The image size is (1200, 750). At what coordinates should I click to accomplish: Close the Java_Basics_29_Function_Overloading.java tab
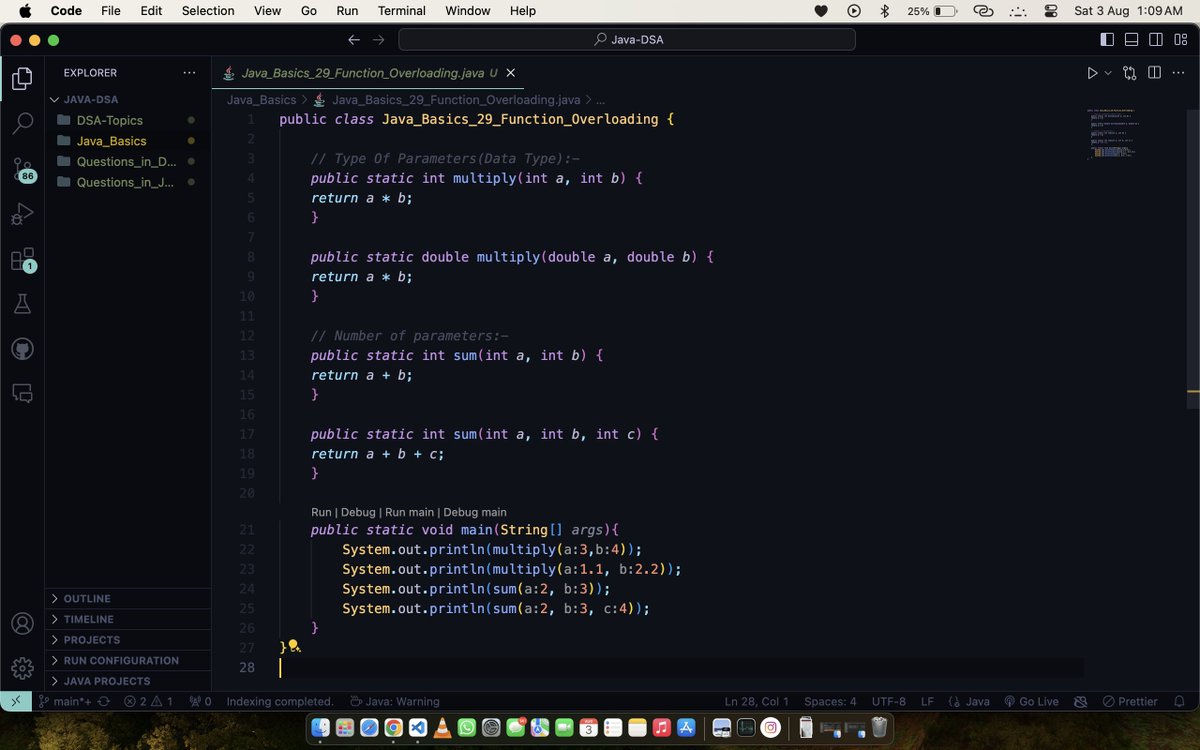[511, 73]
